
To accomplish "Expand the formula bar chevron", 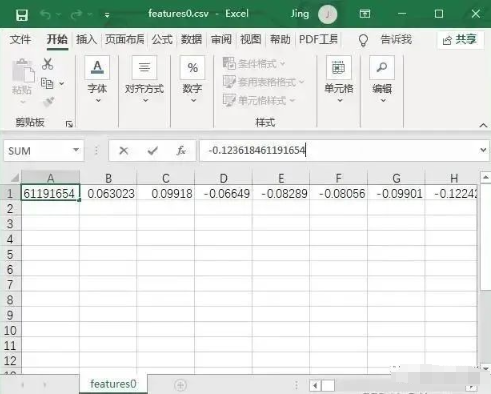I will pos(483,150).
